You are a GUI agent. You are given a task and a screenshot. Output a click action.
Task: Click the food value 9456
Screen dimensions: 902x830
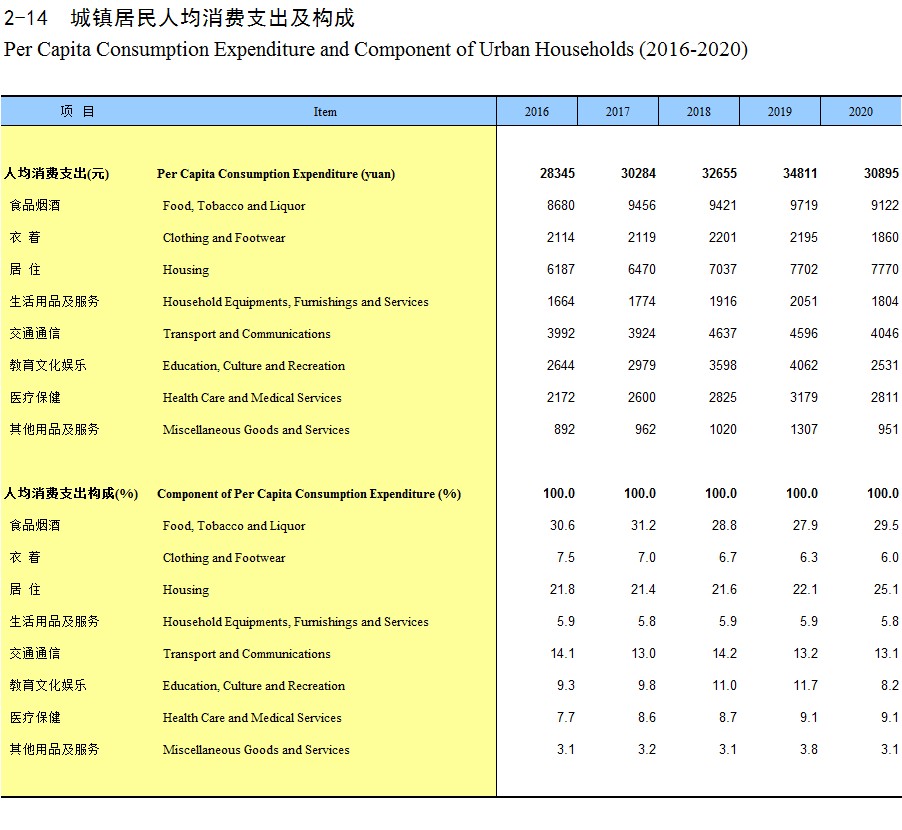pos(642,205)
